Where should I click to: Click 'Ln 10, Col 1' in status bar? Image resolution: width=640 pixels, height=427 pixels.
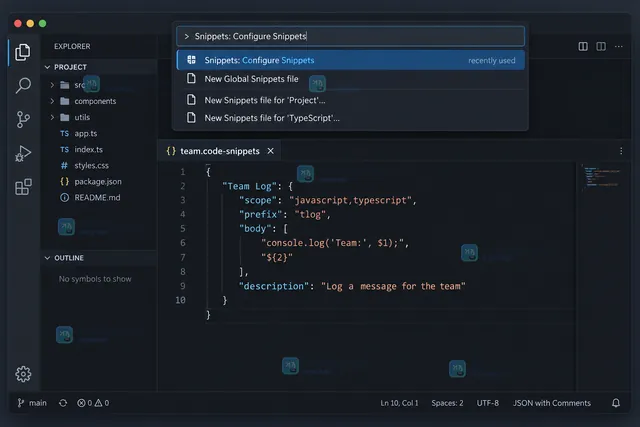click(399, 403)
